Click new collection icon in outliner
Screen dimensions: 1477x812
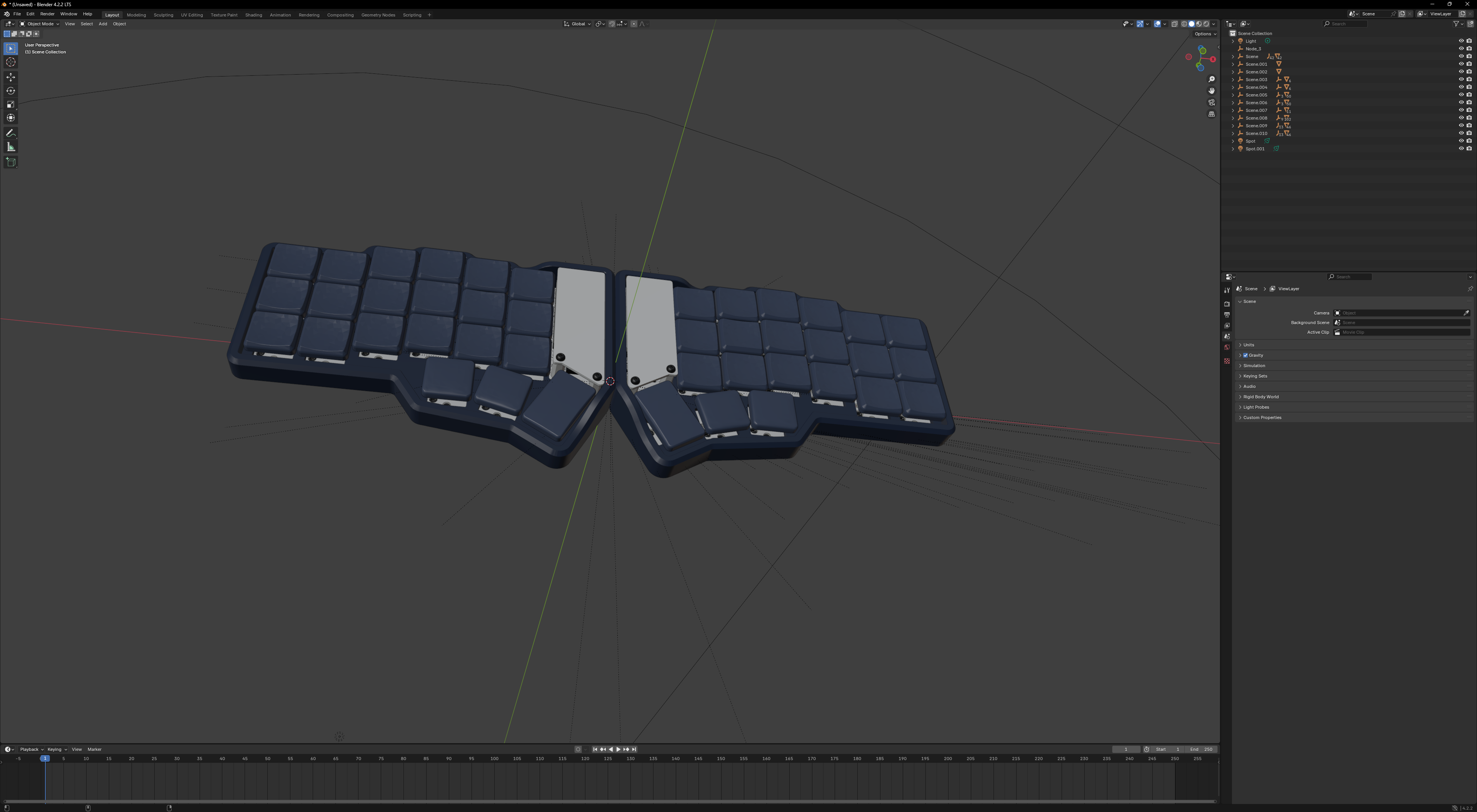click(x=1470, y=24)
